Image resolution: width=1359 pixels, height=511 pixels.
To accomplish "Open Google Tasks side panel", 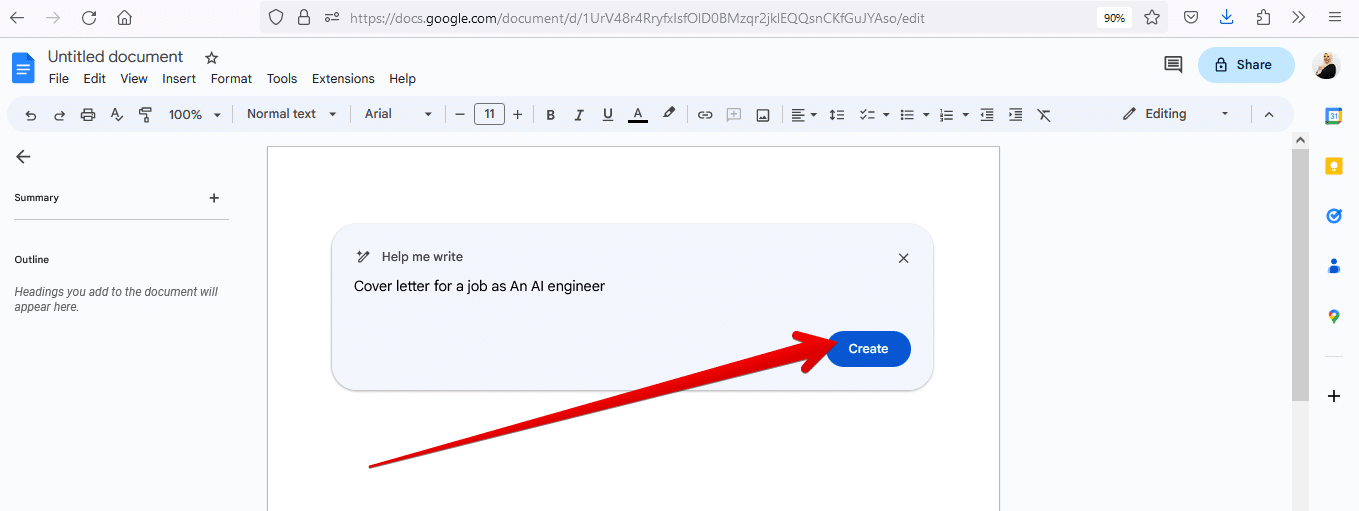I will (x=1333, y=216).
